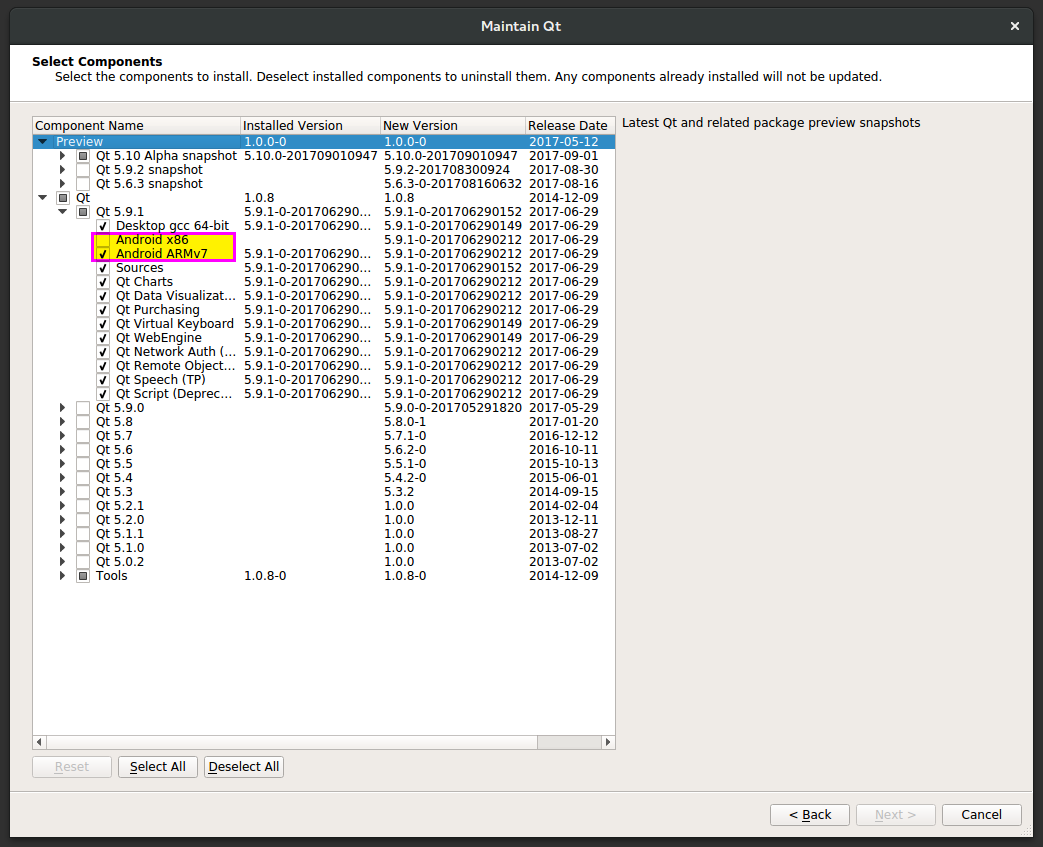1043x847 pixels.
Task: Uncheck the Android ARMv7 checkbox
Action: [x=103, y=254]
